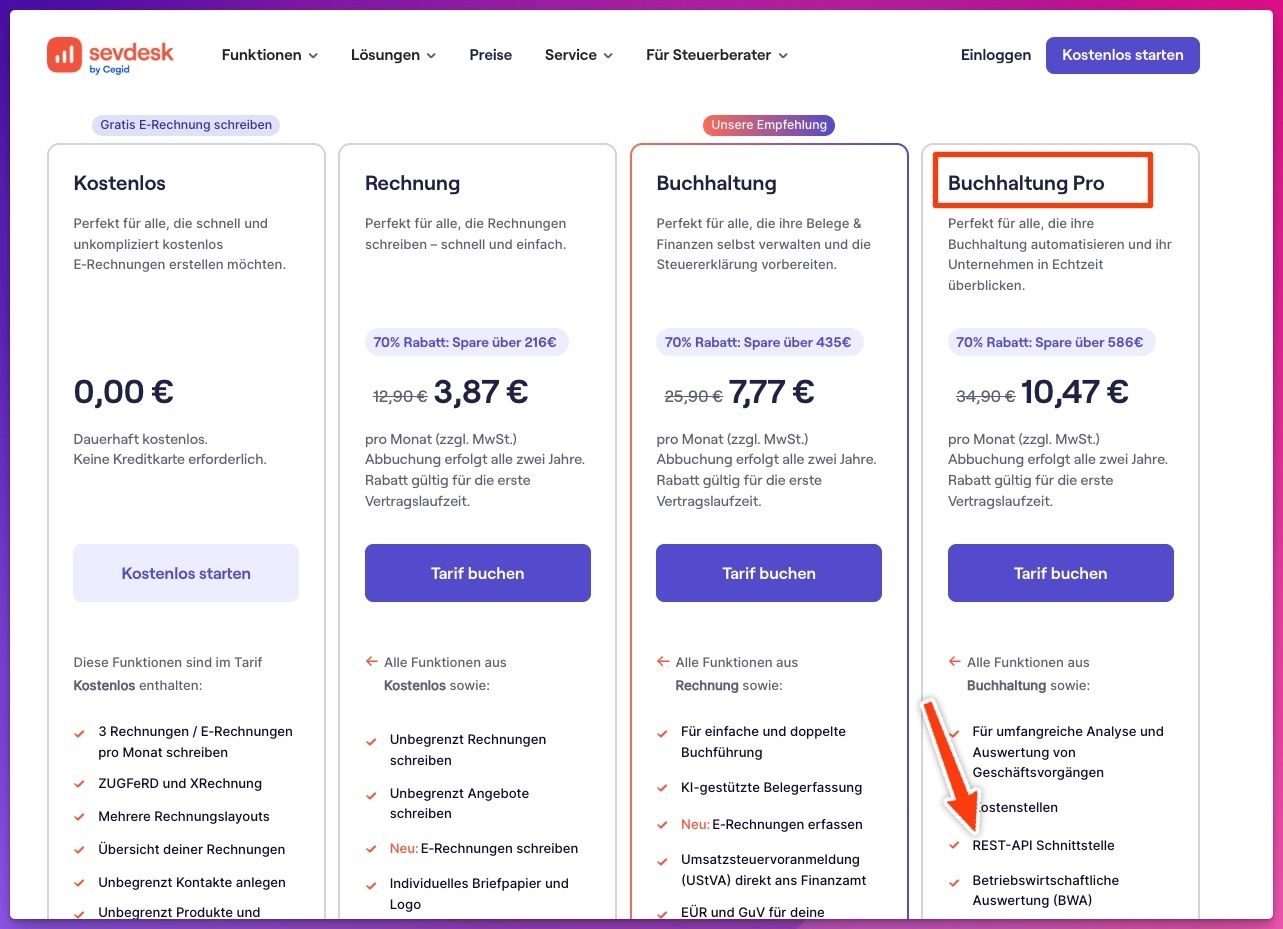Click Tarif buchen under Rechnung plan
The height and width of the screenshot is (929, 1283).
[477, 573]
